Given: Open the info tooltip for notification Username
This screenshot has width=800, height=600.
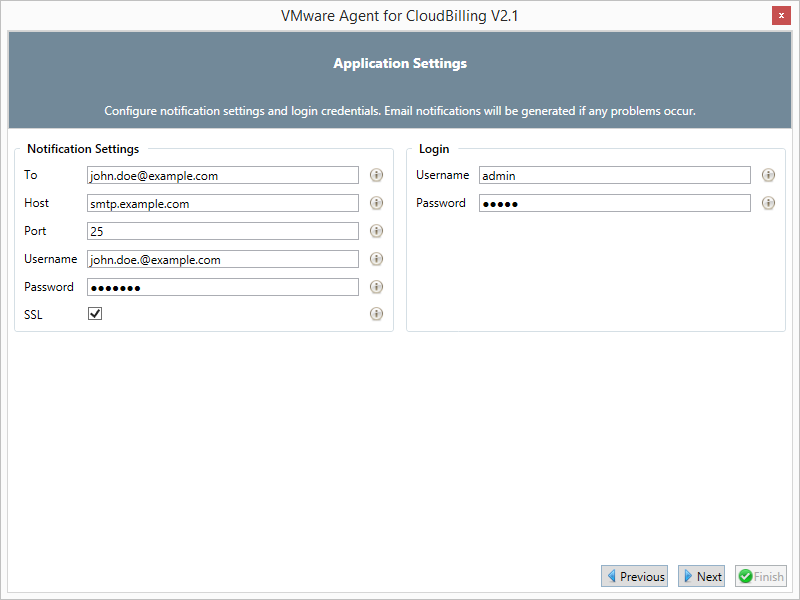Looking at the screenshot, I should (x=376, y=259).
